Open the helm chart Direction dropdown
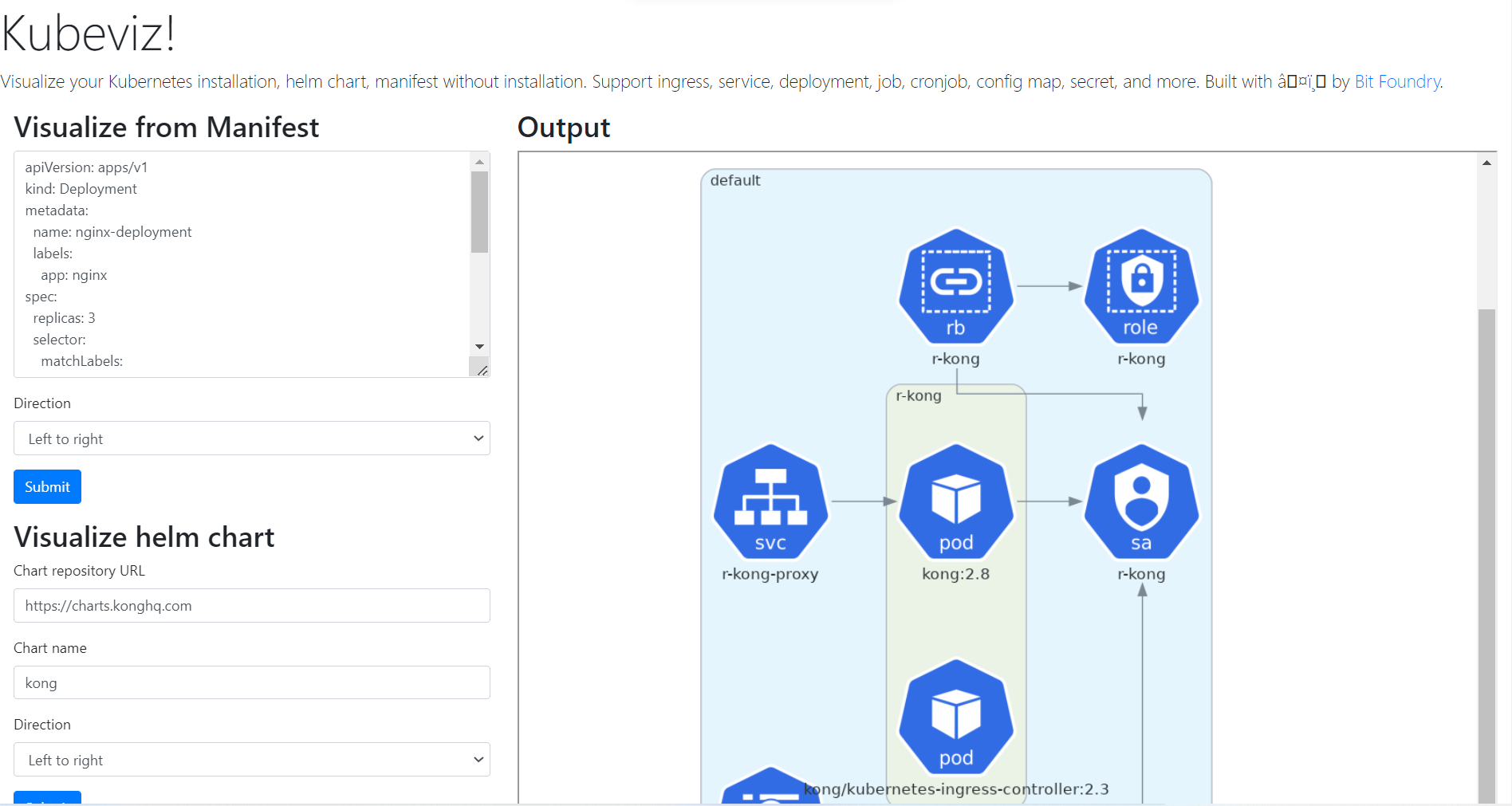This screenshot has height=806, width=1512. (x=252, y=760)
